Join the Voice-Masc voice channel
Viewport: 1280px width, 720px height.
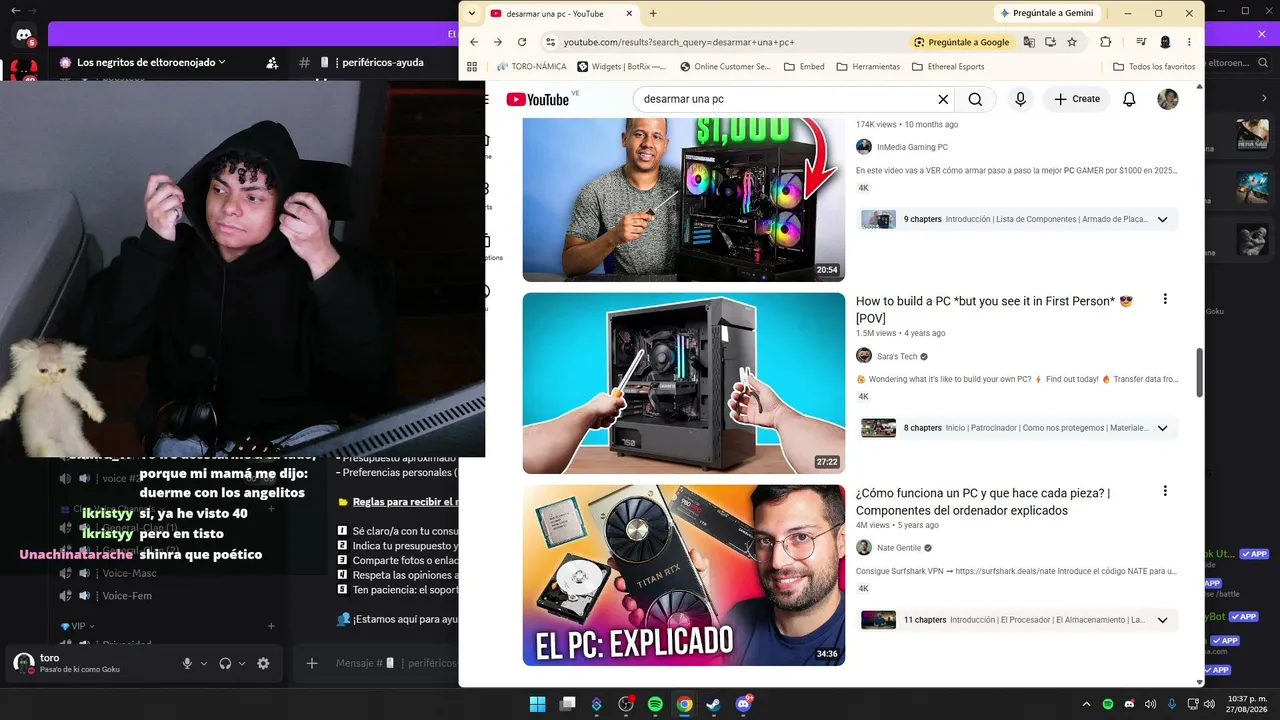point(130,573)
